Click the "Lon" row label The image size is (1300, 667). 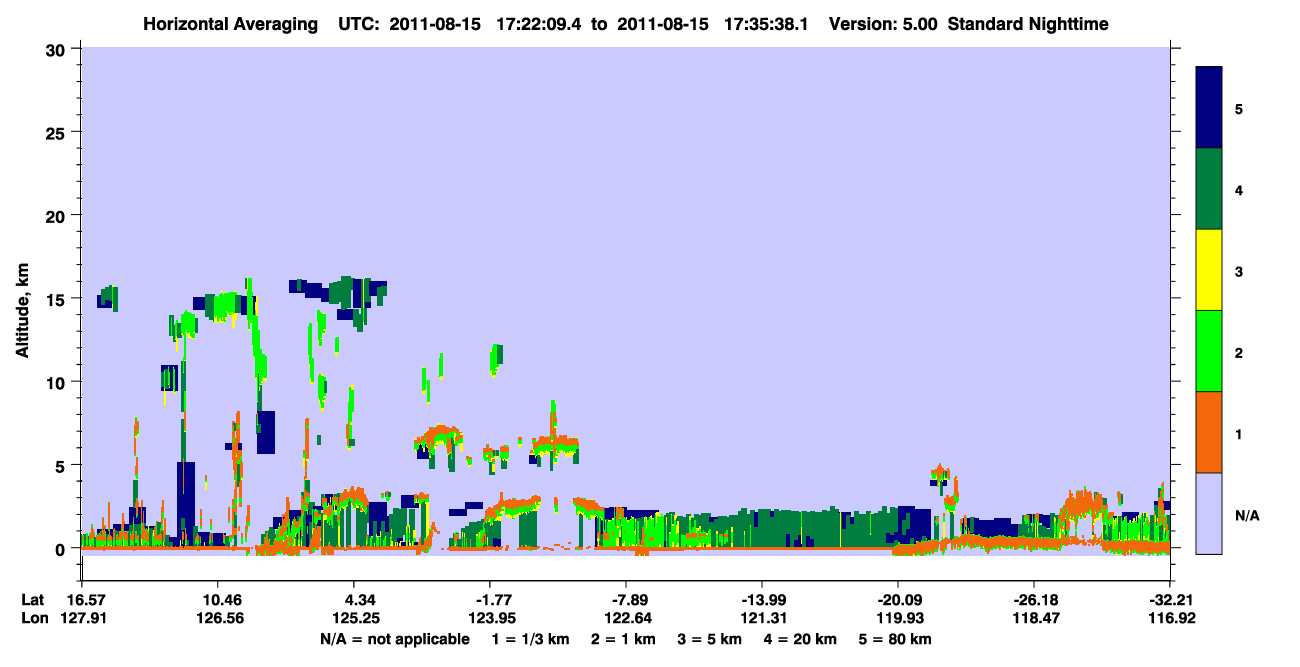(x=33, y=619)
